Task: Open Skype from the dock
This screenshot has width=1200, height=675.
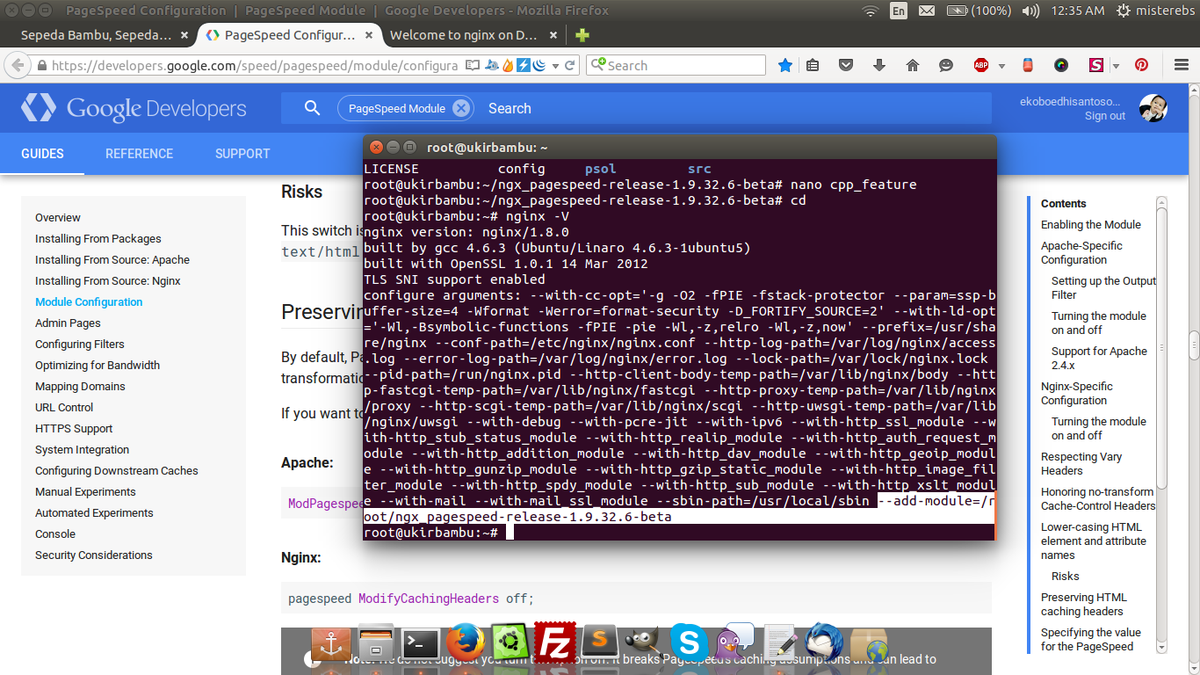Action: (x=688, y=642)
